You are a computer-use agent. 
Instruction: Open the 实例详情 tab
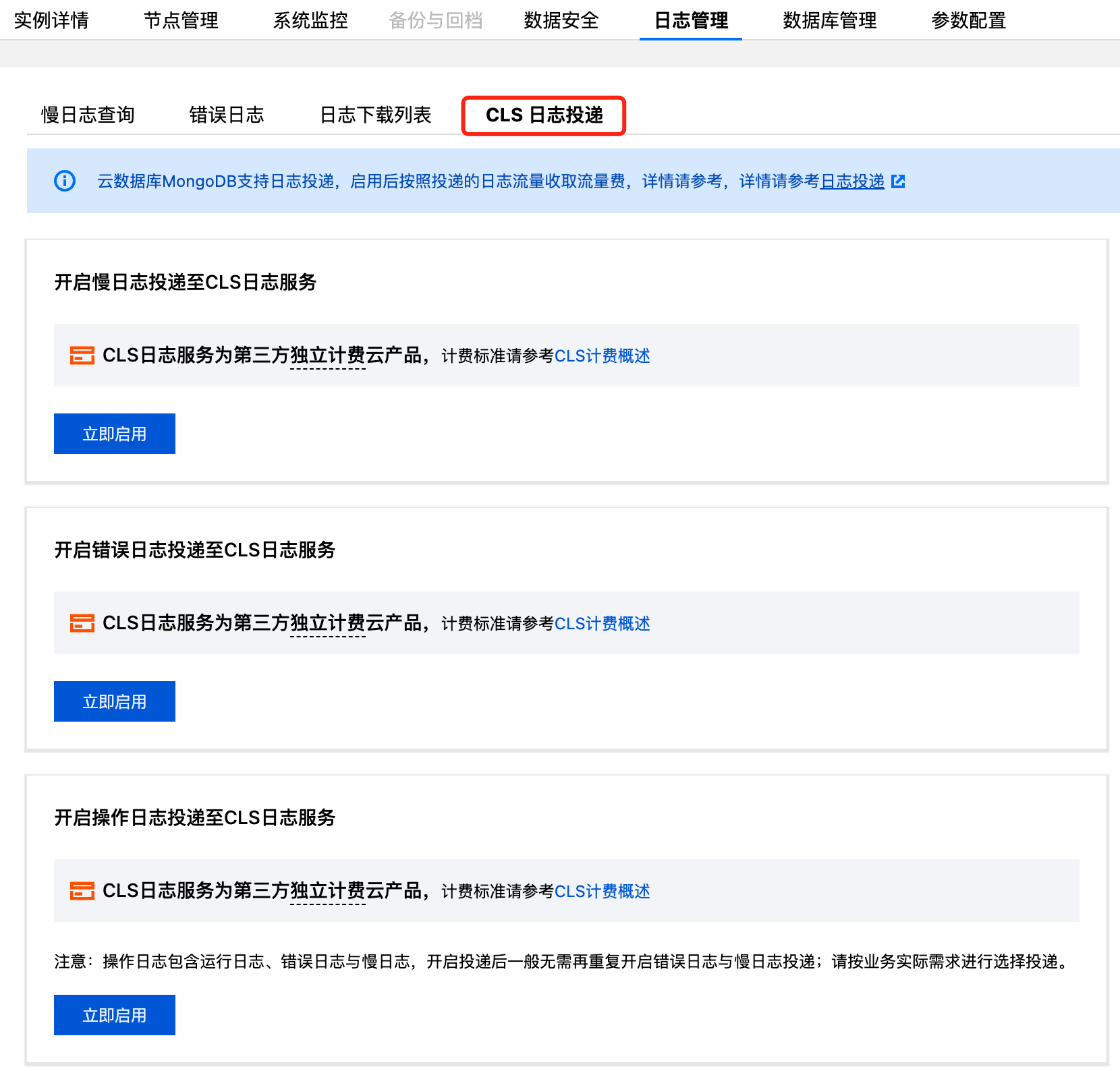[51, 20]
